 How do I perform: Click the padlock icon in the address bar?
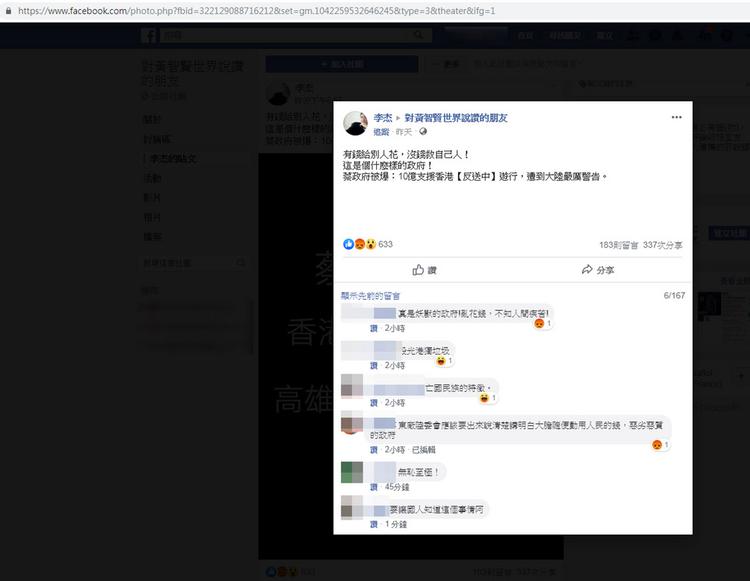[x=8, y=11]
